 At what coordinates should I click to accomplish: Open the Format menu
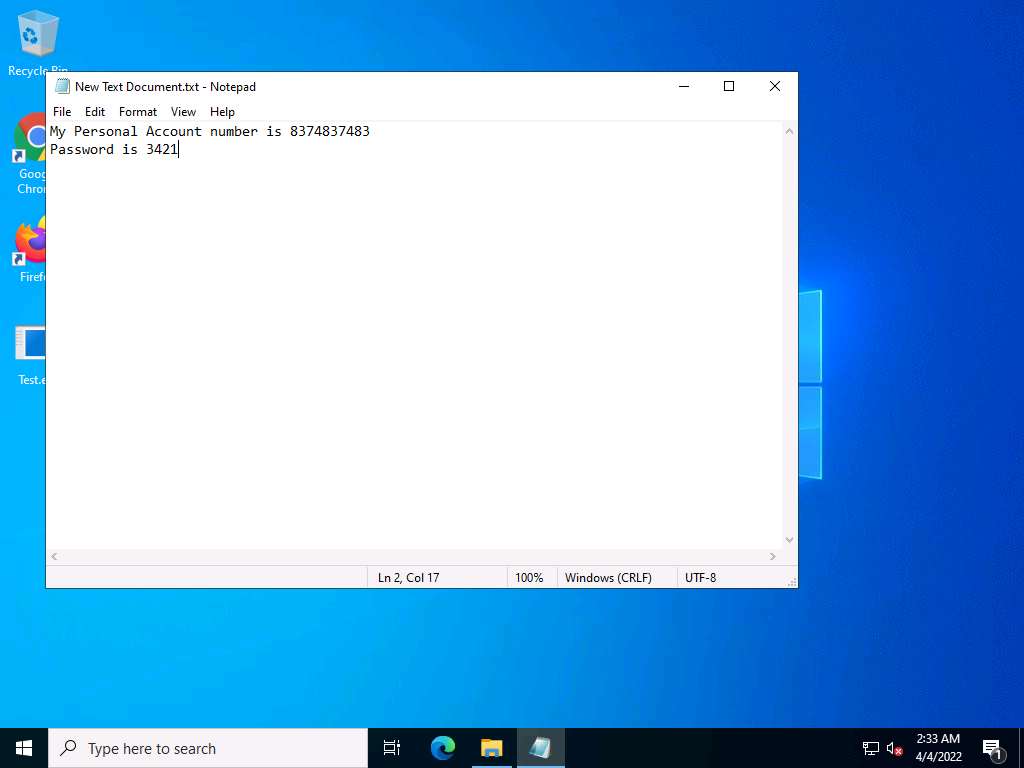click(x=138, y=112)
